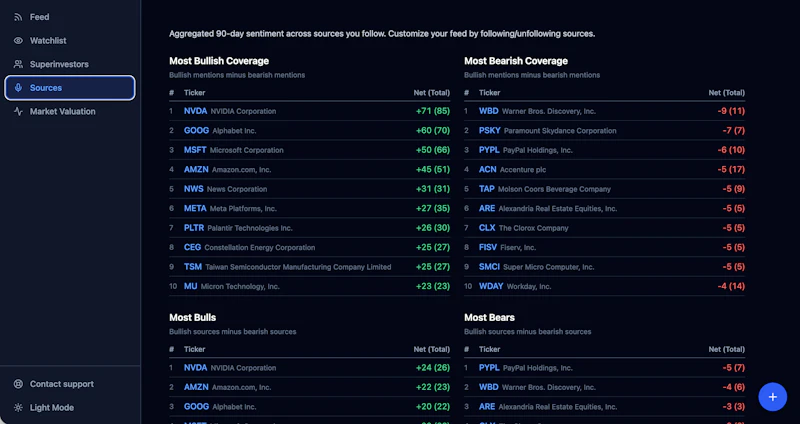The width and height of the screenshot is (800, 424).
Task: Open META ticker link
Action: pyautogui.click(x=195, y=208)
